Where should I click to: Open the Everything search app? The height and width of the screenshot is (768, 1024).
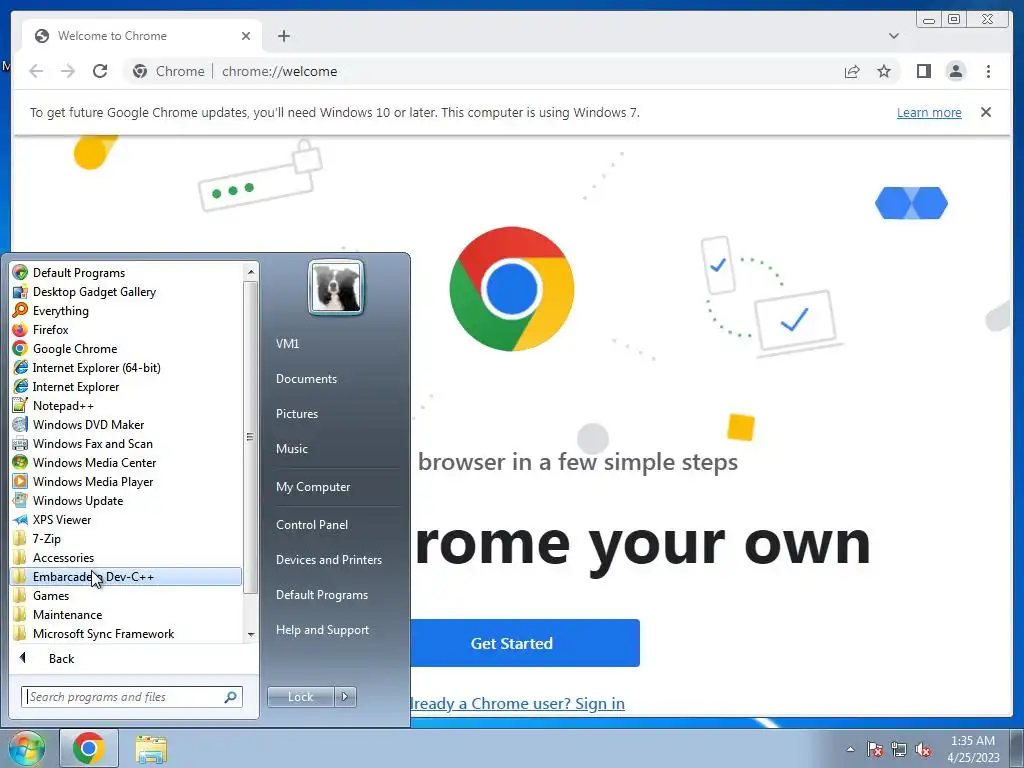(61, 311)
